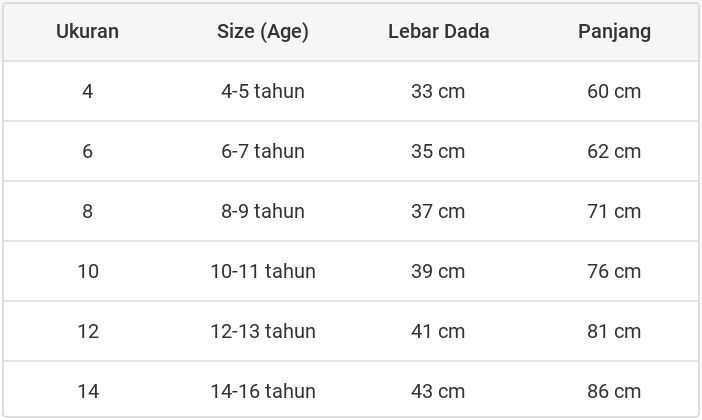Image resolution: width=702 pixels, height=420 pixels.
Task: Select the Lebar Dada header cell
Action: pyautogui.click(x=438, y=31)
